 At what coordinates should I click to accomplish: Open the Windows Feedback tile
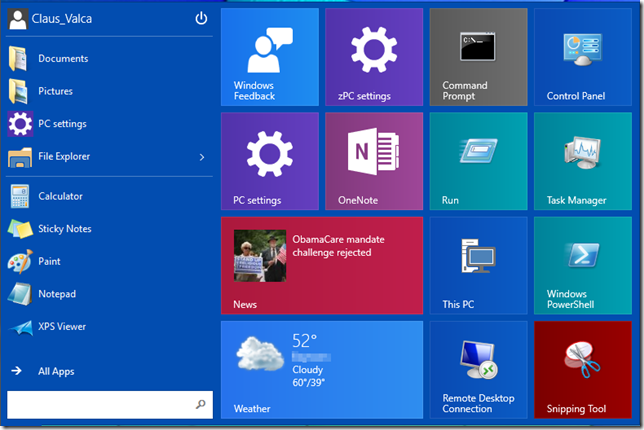(270, 57)
